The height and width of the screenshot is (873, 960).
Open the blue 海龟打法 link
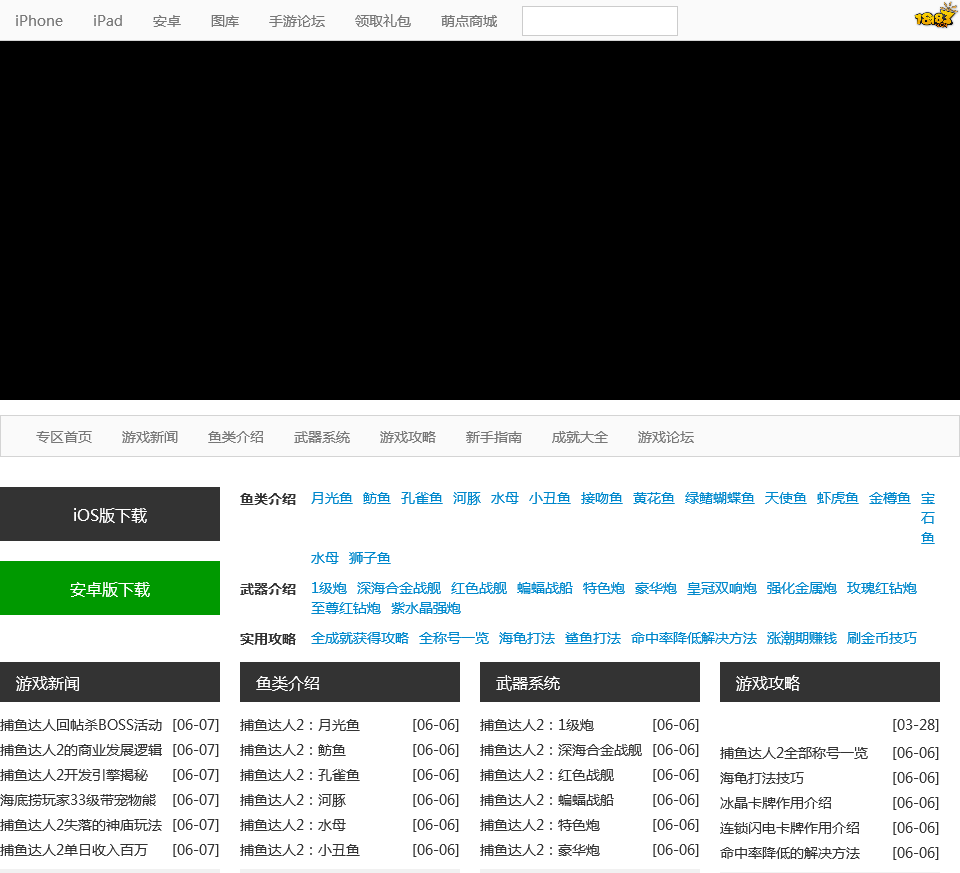point(527,639)
